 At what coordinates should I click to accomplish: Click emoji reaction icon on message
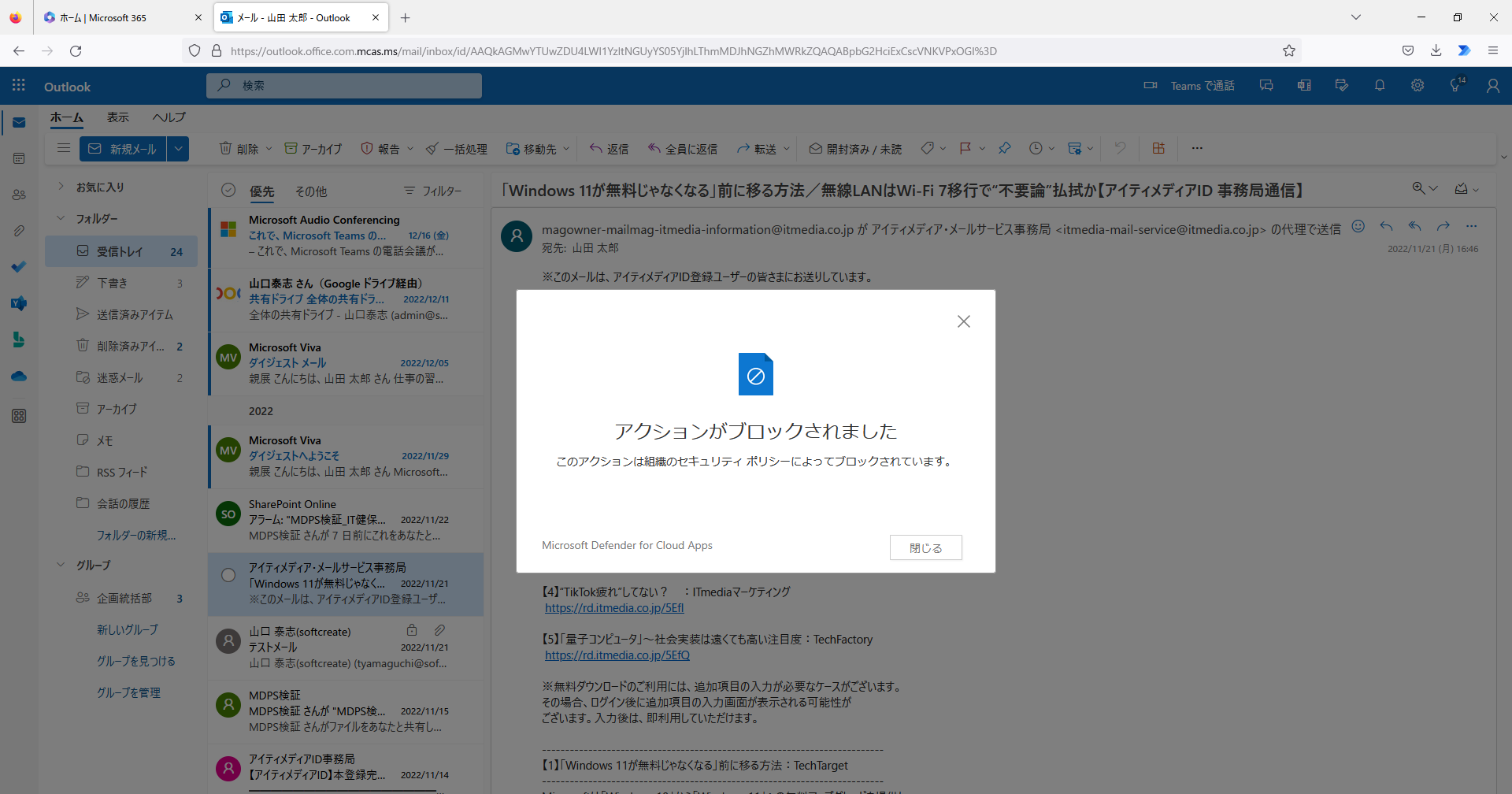(x=1358, y=226)
